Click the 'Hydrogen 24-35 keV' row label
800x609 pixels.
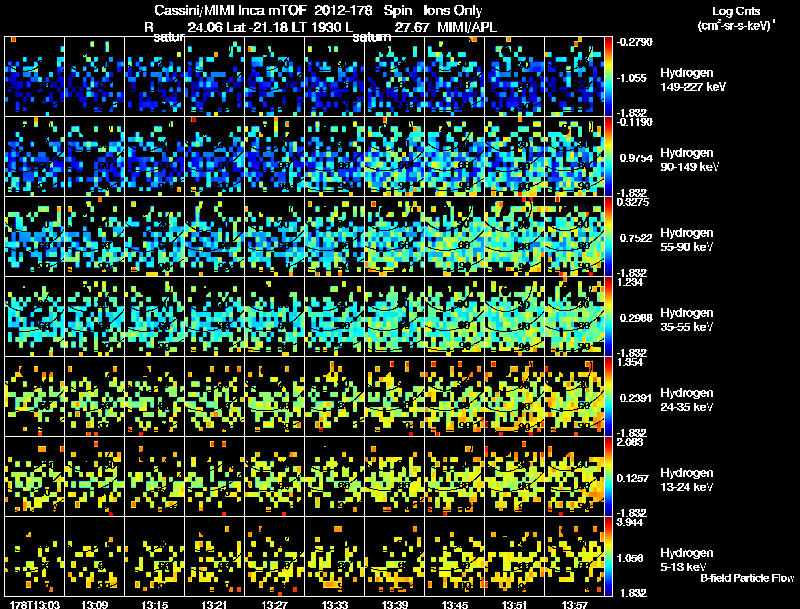click(x=687, y=400)
